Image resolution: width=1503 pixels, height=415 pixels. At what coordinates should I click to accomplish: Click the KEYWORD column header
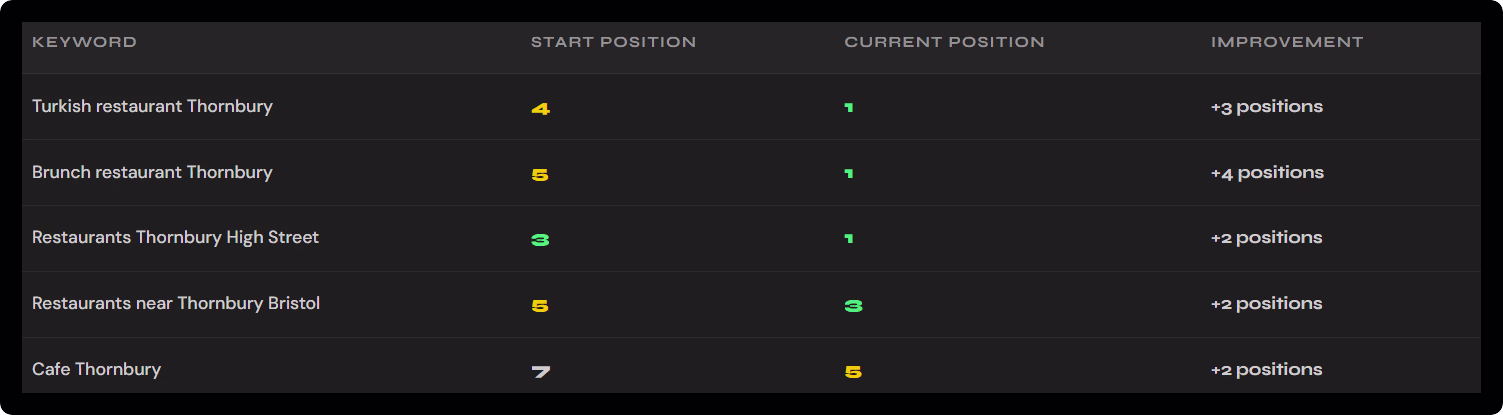(84, 42)
